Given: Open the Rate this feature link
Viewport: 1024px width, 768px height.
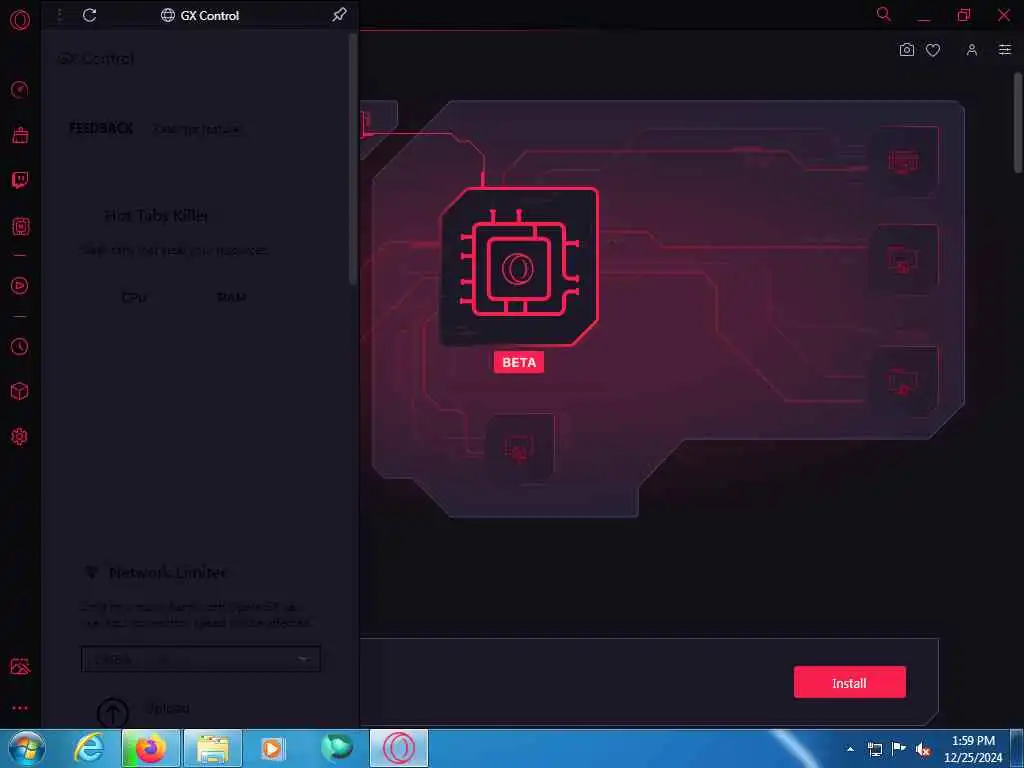Looking at the screenshot, I should [197, 129].
